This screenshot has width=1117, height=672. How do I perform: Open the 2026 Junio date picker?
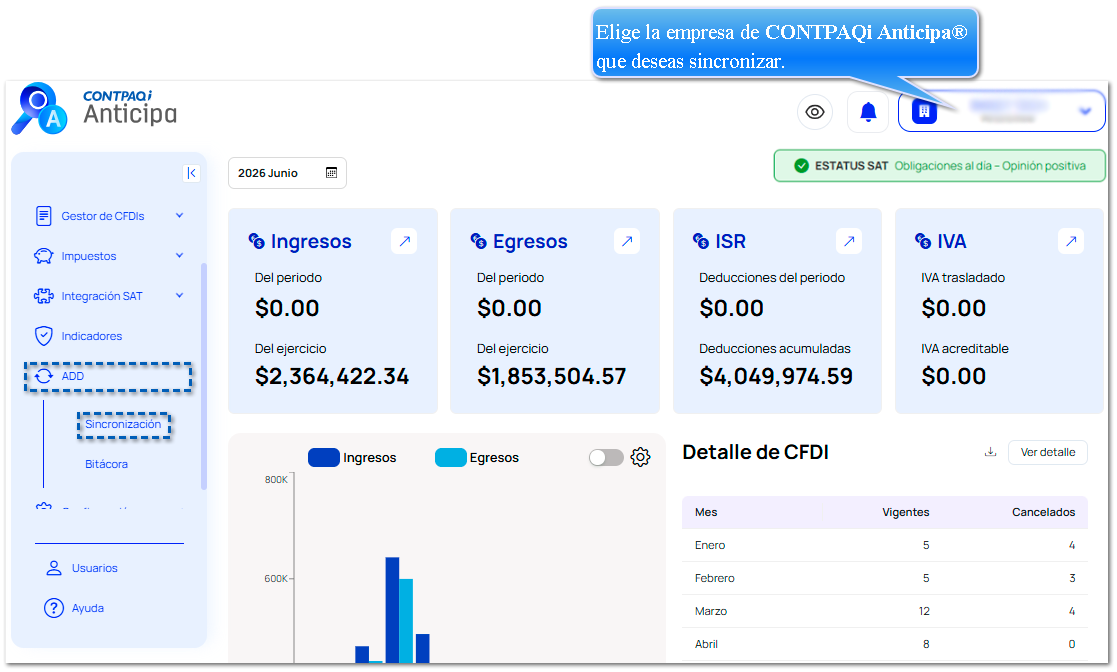[x=287, y=173]
